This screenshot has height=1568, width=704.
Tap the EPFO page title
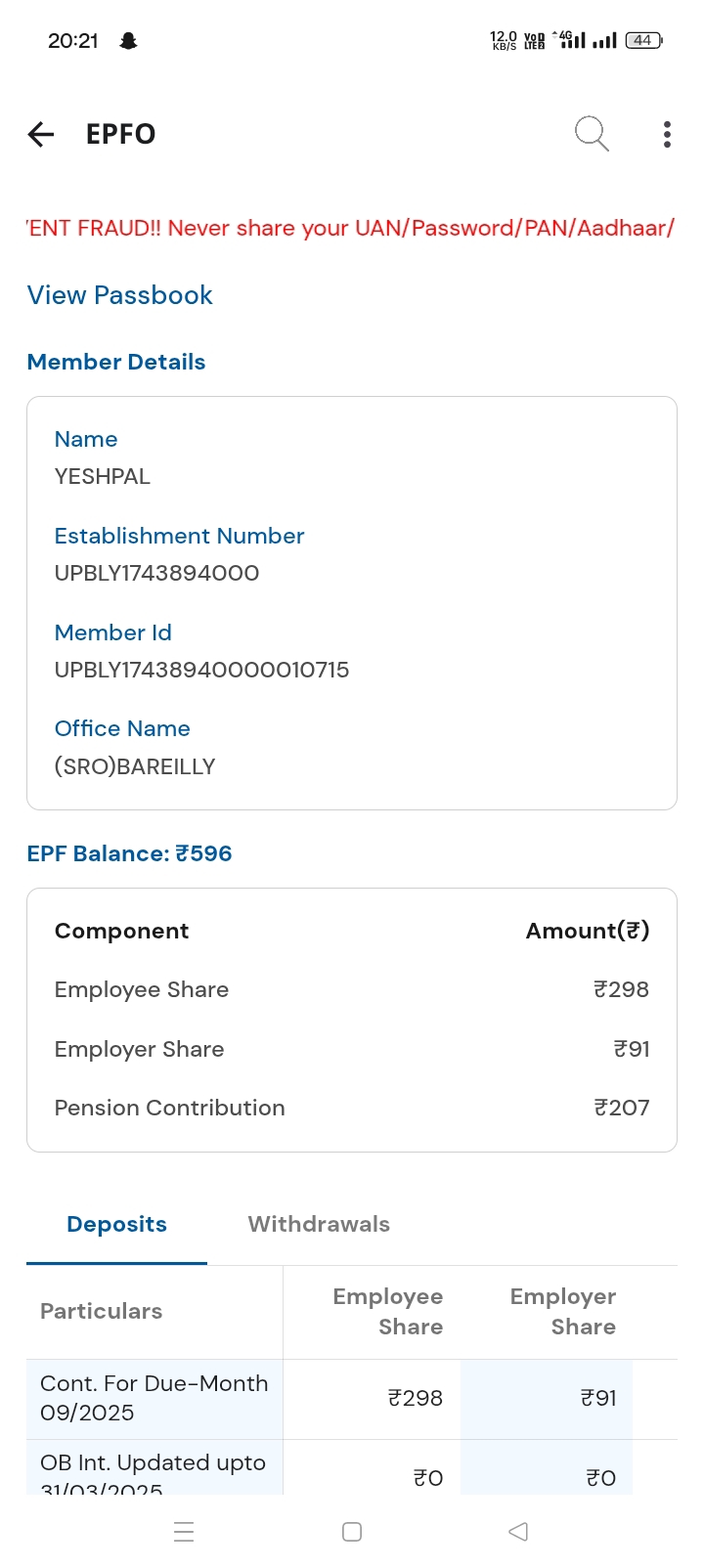[121, 134]
